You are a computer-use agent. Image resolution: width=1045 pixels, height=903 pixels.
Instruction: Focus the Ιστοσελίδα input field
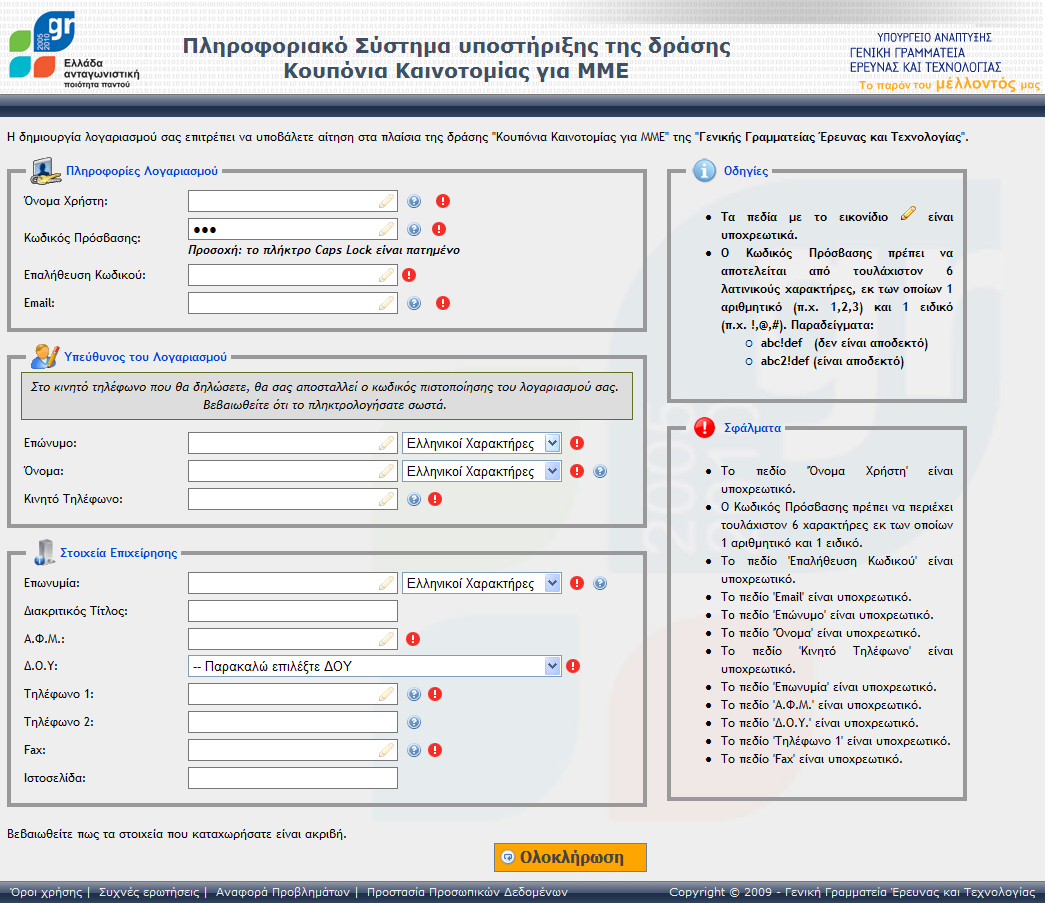coord(293,778)
